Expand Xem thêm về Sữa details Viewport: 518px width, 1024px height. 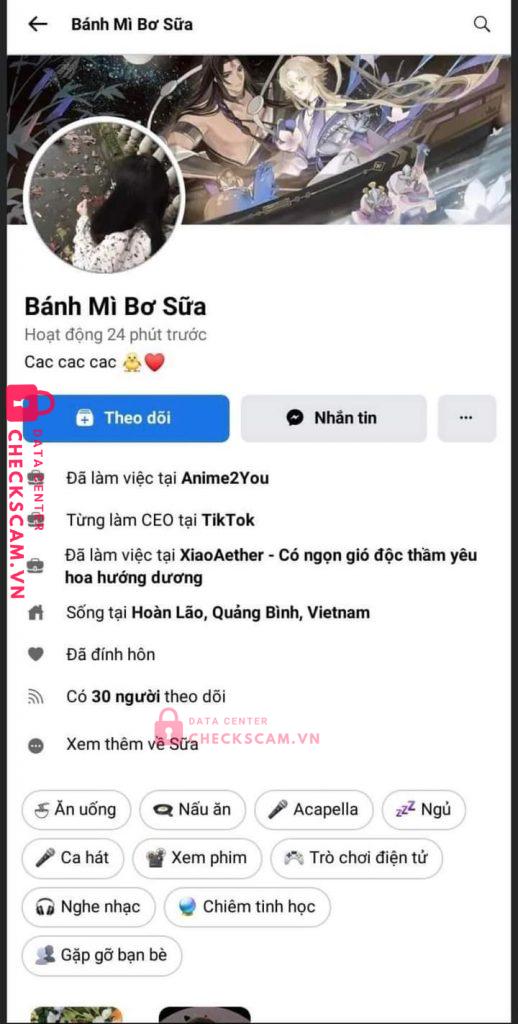tap(132, 744)
